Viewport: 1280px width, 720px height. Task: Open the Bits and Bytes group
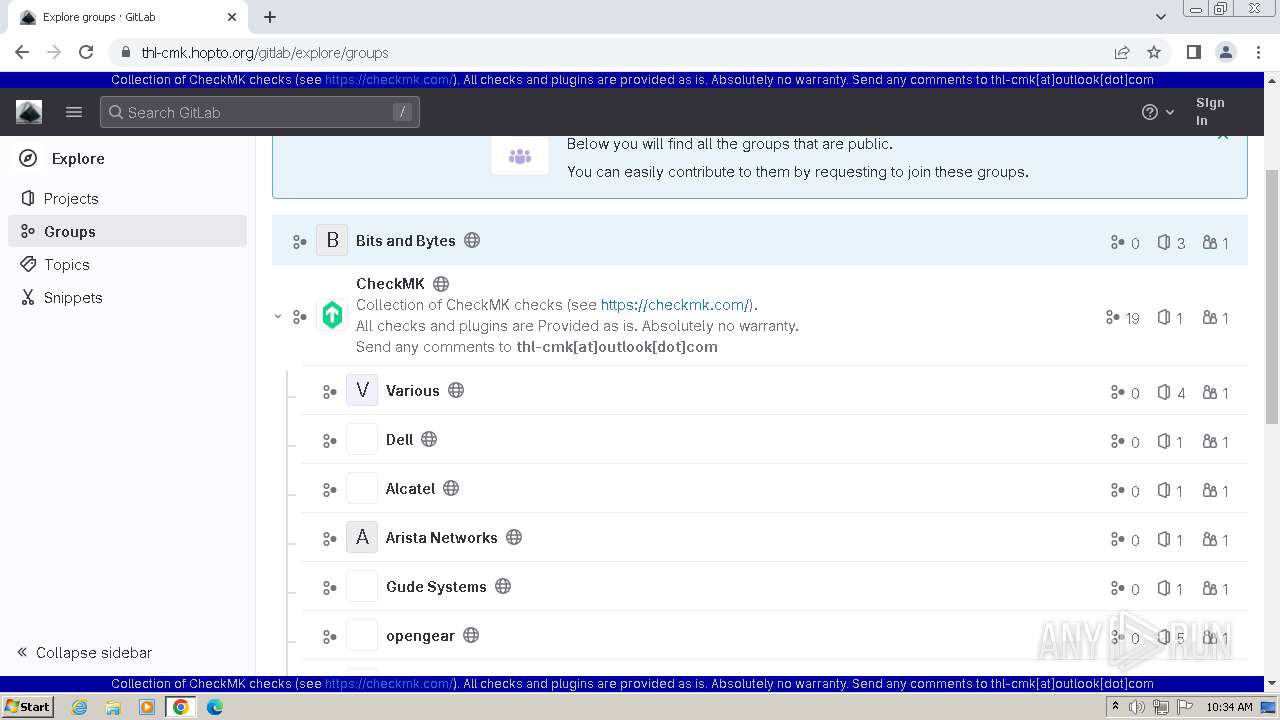coord(405,240)
